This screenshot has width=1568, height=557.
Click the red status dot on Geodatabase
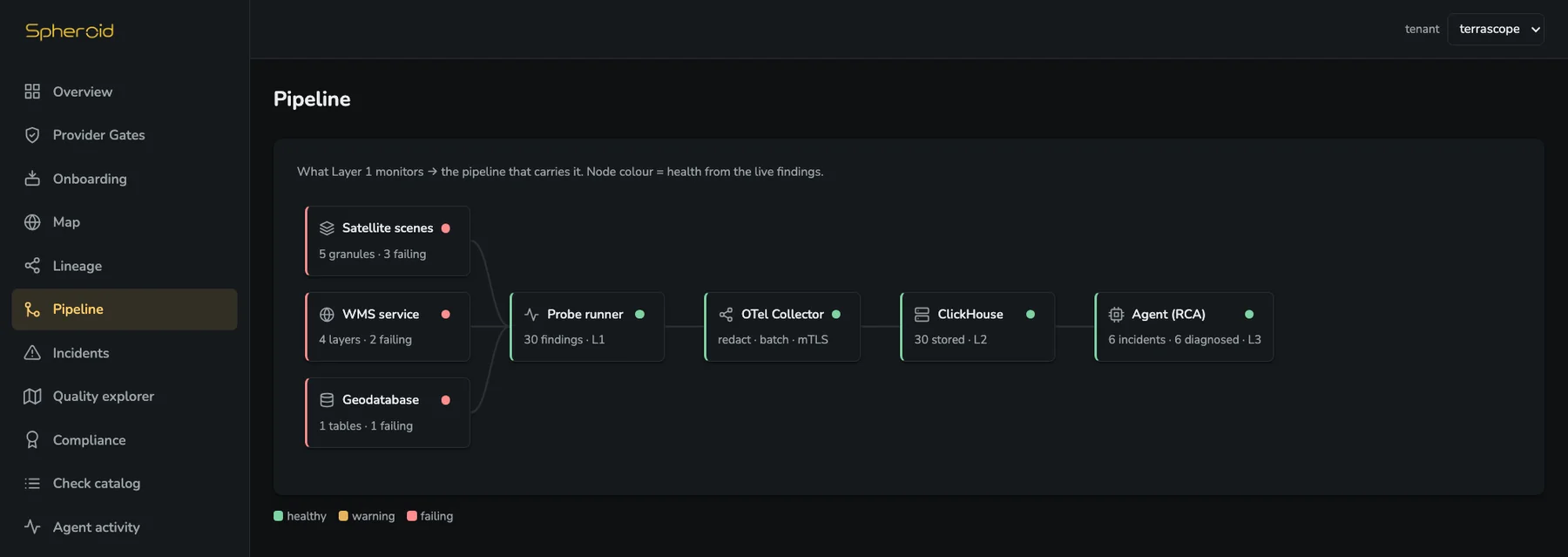(446, 400)
